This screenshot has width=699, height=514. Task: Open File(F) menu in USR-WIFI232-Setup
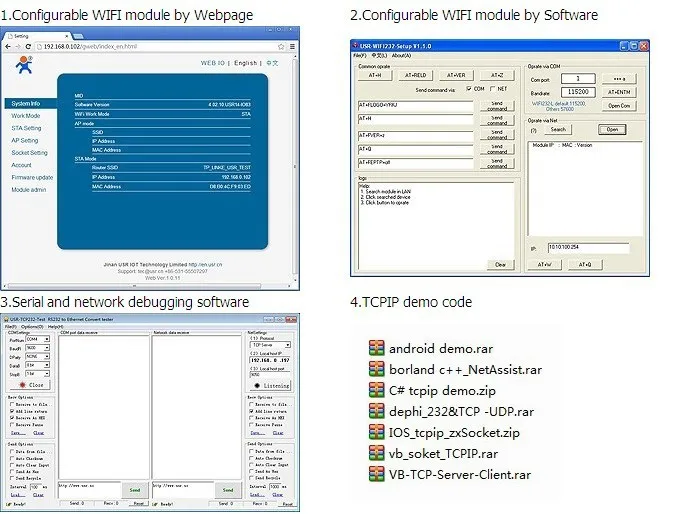click(x=360, y=56)
